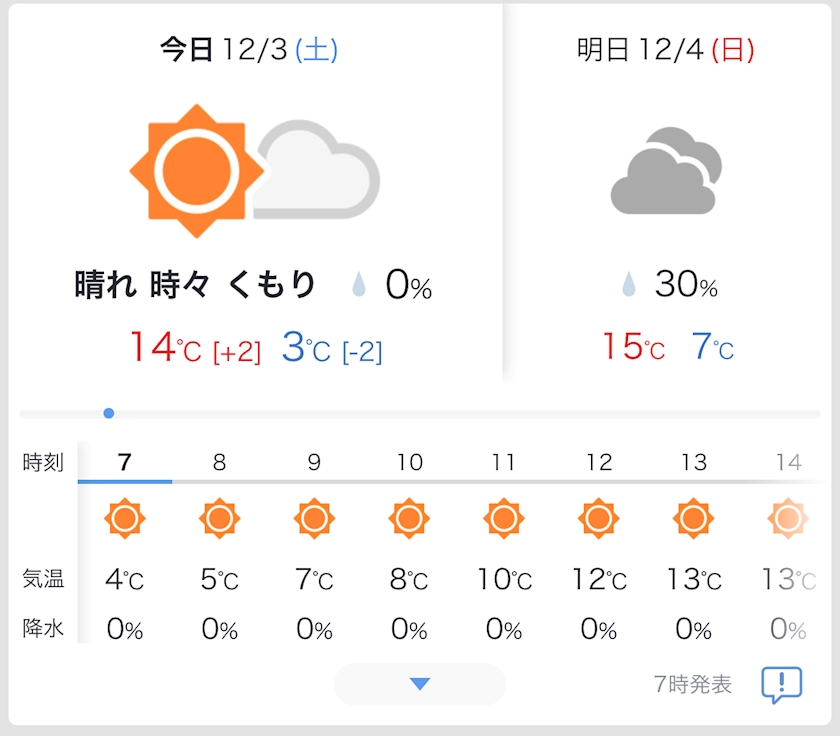The height and width of the screenshot is (736, 840).
Task: Click the 晴れ 時々 くもり weather description
Action: 195,286
